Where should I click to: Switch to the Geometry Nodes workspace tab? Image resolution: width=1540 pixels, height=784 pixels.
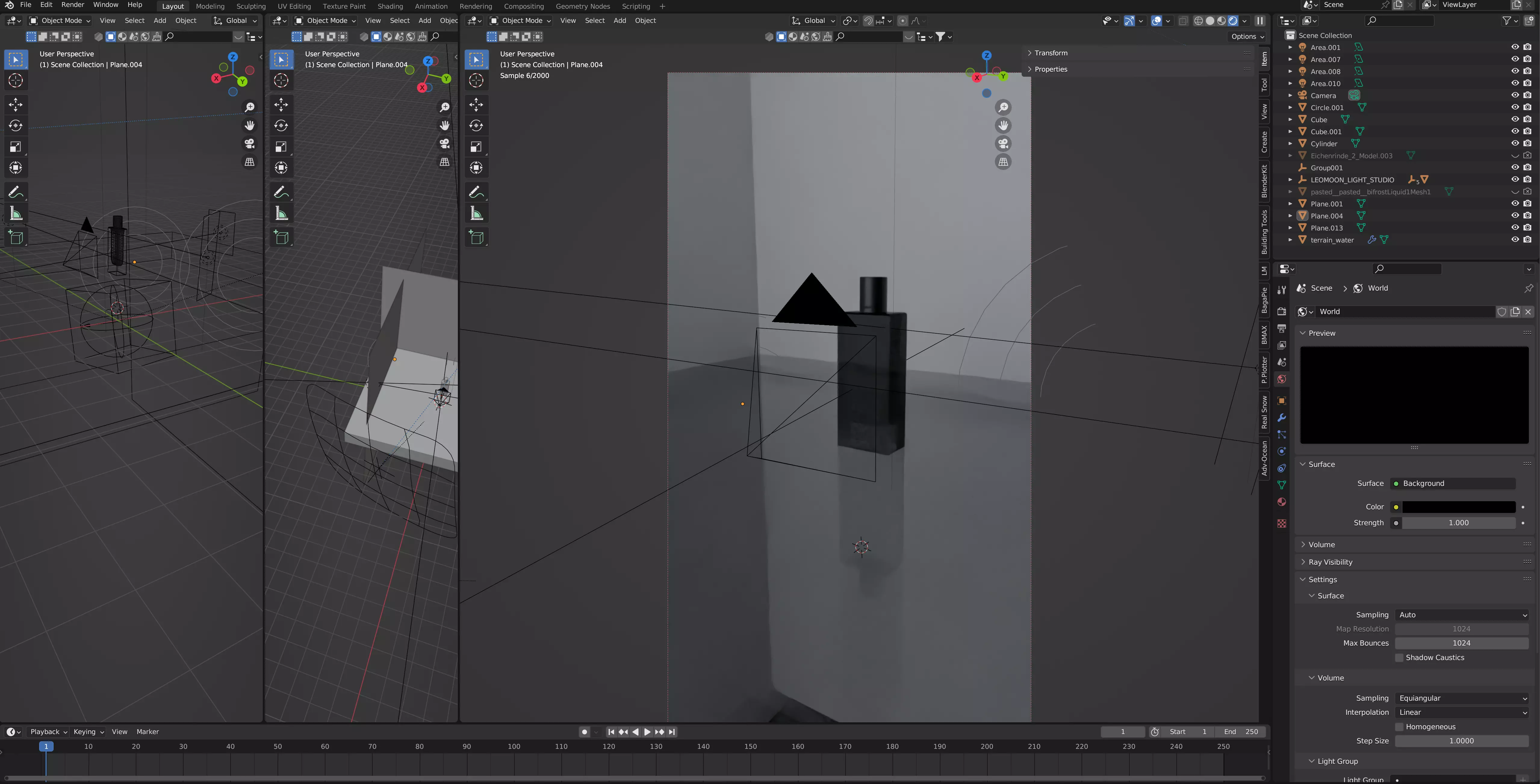582,6
